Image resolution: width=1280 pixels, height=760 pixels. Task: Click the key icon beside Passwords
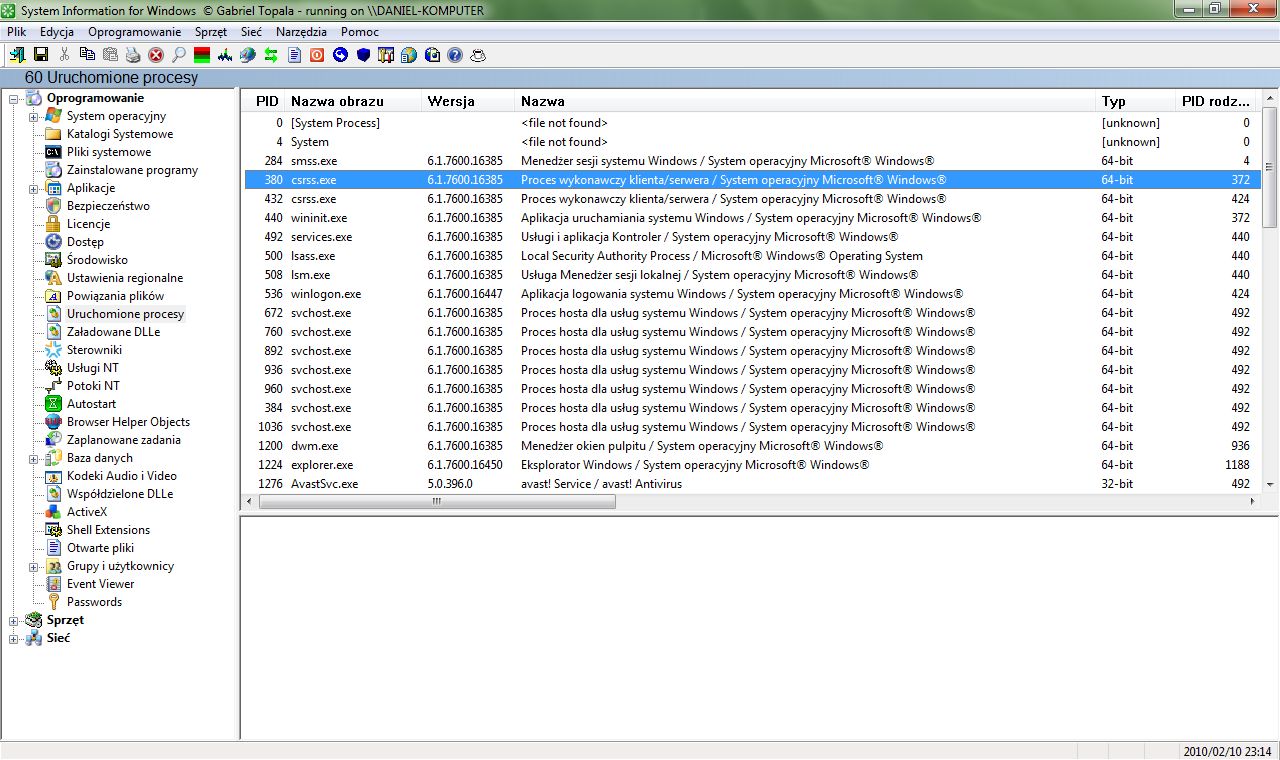(x=53, y=602)
